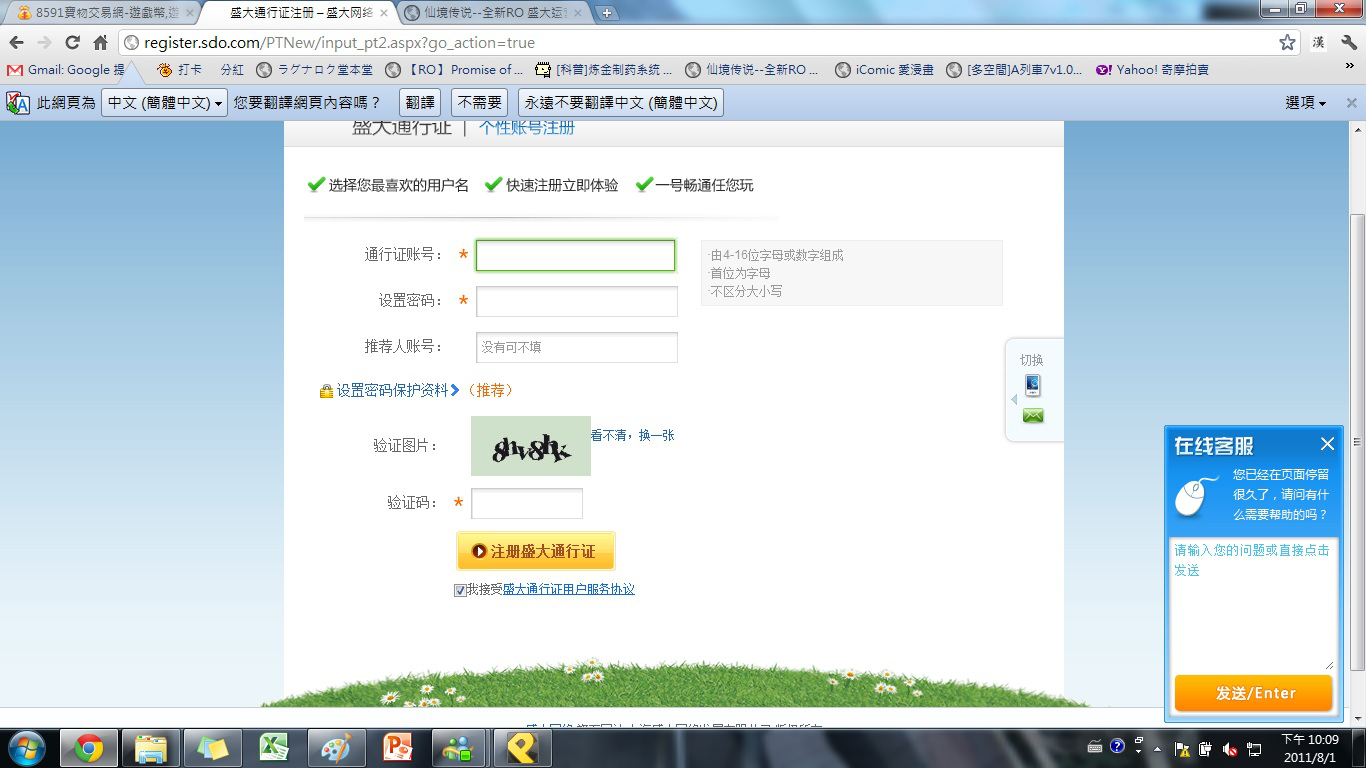This screenshot has width=1366, height=768.
Task: Click the Windows Start orb
Action: (x=26, y=748)
